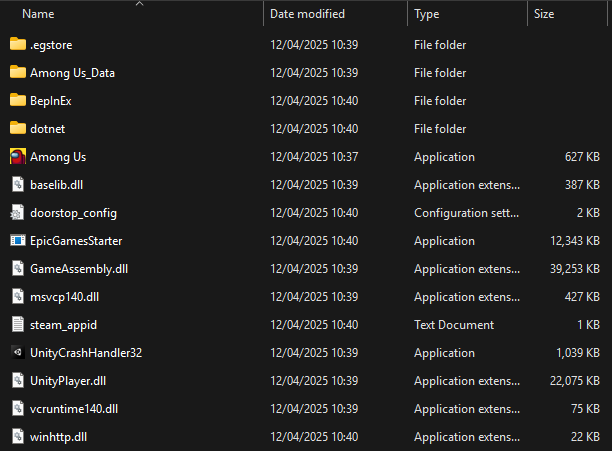Select the .egstore folder icon
This screenshot has width=612, height=451.
point(18,44)
